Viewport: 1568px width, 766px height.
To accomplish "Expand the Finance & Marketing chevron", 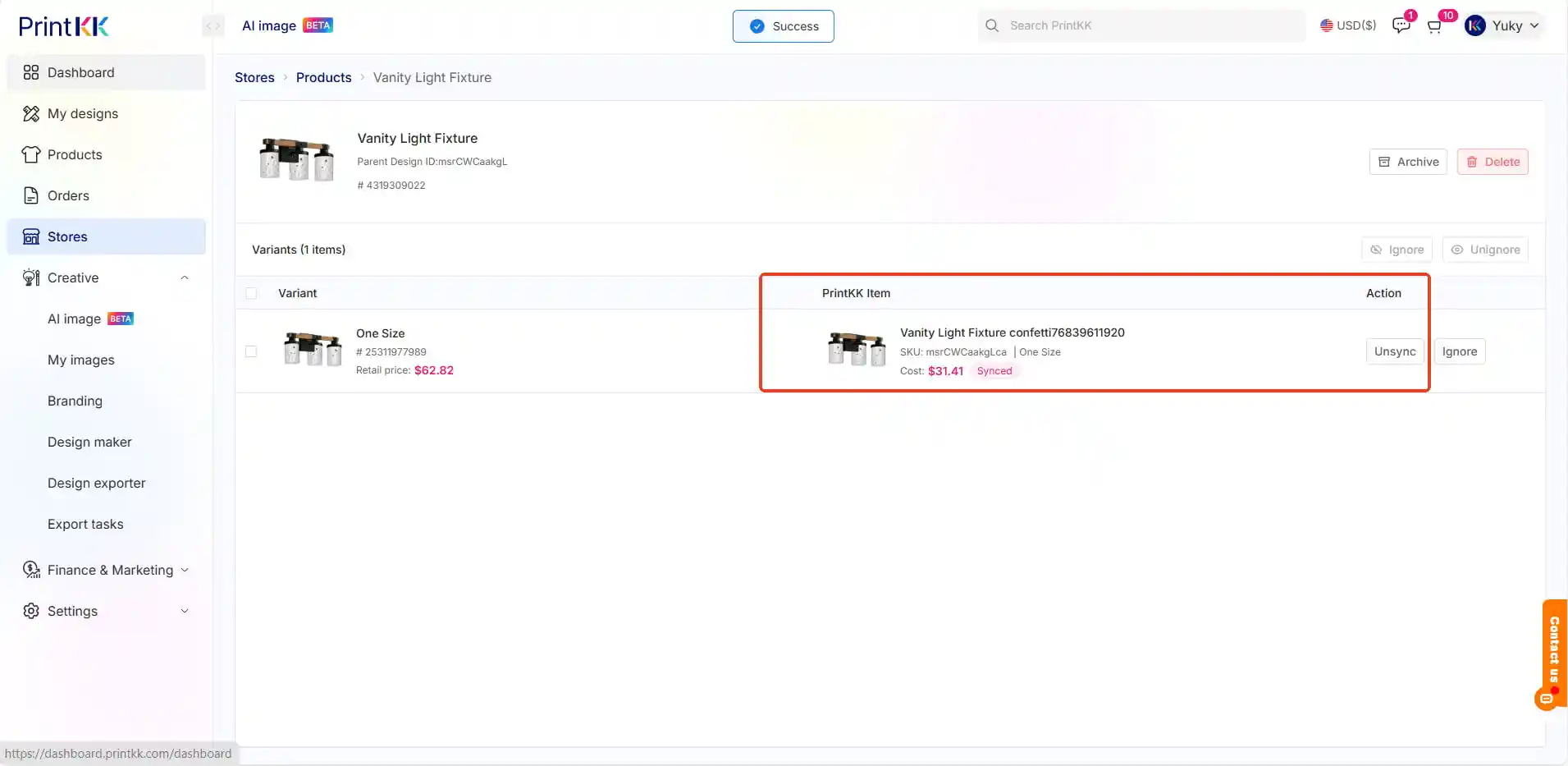I will 185,570.
